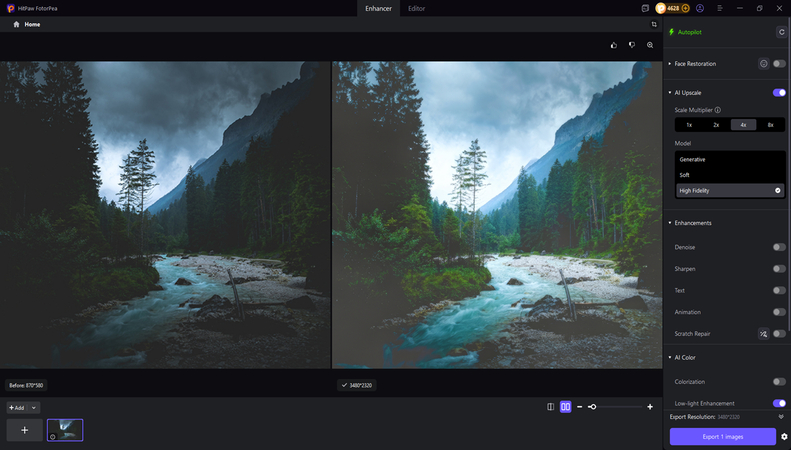Open export settings gear icon

[784, 436]
